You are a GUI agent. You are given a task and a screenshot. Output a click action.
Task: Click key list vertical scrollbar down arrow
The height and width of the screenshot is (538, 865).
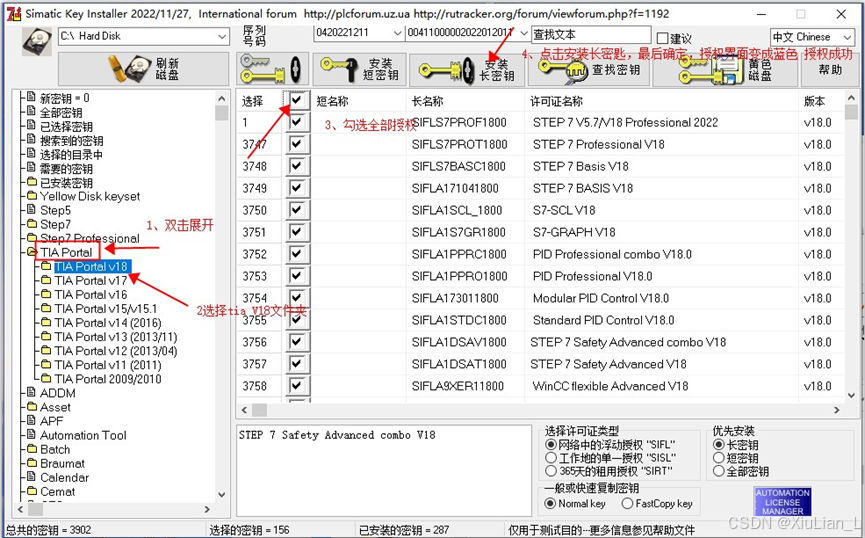coord(851,395)
